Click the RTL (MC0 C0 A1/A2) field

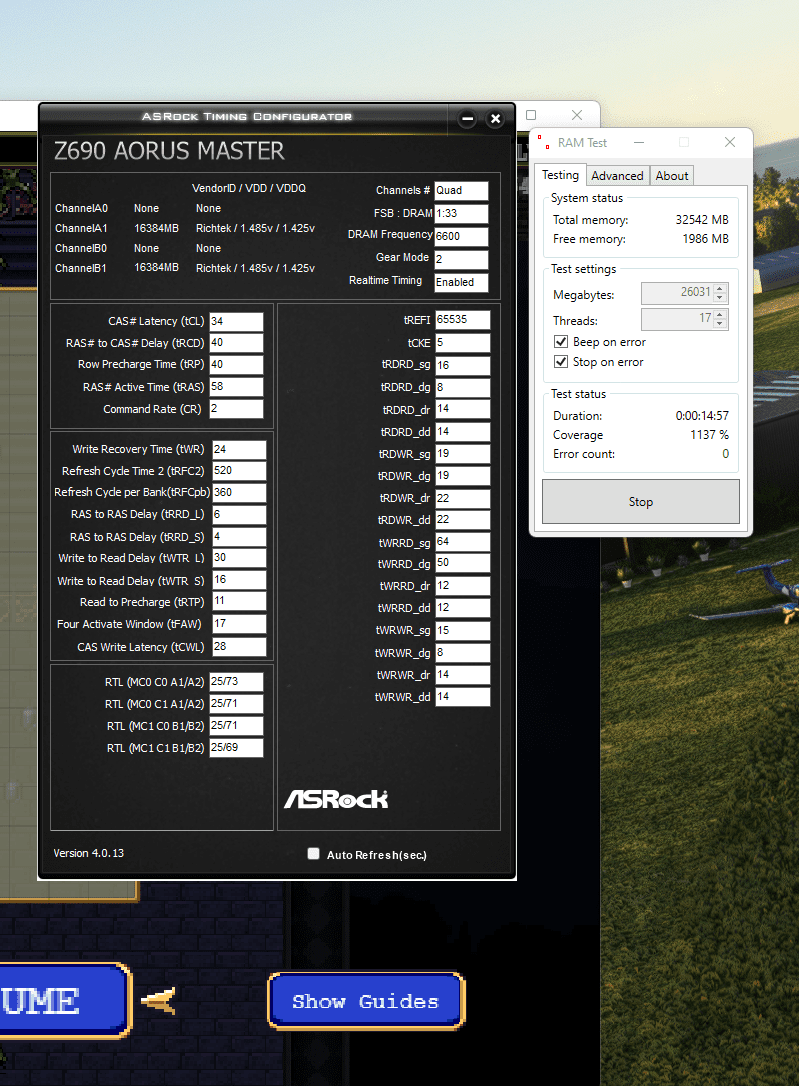[x=236, y=682]
